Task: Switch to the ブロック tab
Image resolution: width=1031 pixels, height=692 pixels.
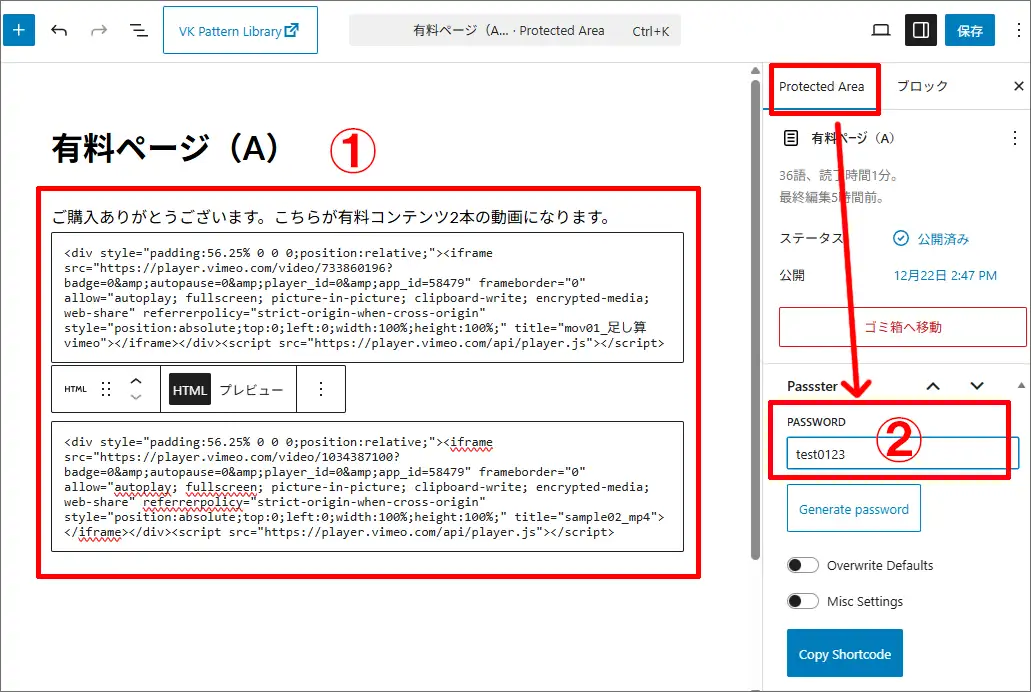Action: 922,87
